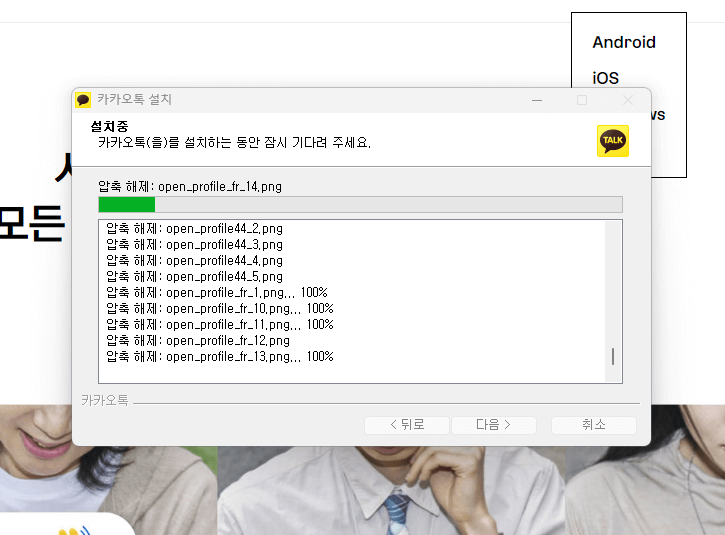
Task: Close the KakaoTalk installer window
Action: [627, 100]
